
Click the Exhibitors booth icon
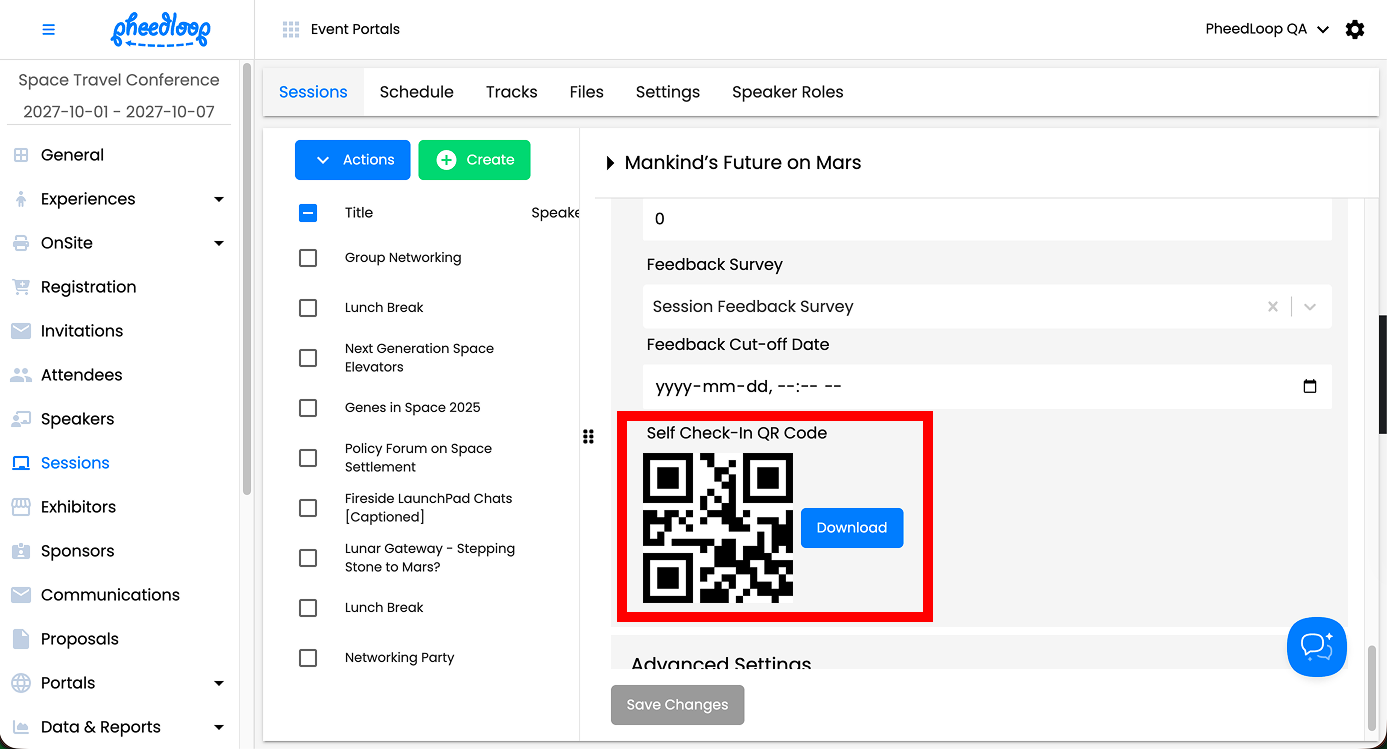pos(21,507)
